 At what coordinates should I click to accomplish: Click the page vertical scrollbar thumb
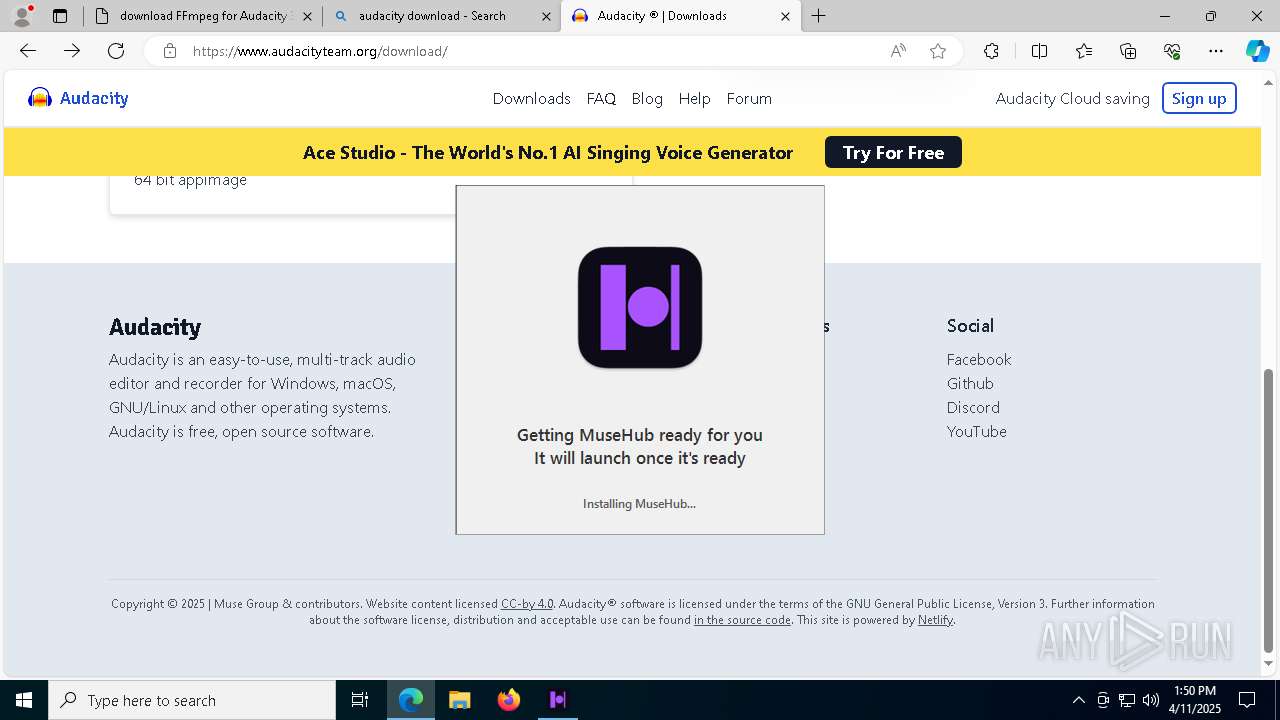tap(1269, 510)
